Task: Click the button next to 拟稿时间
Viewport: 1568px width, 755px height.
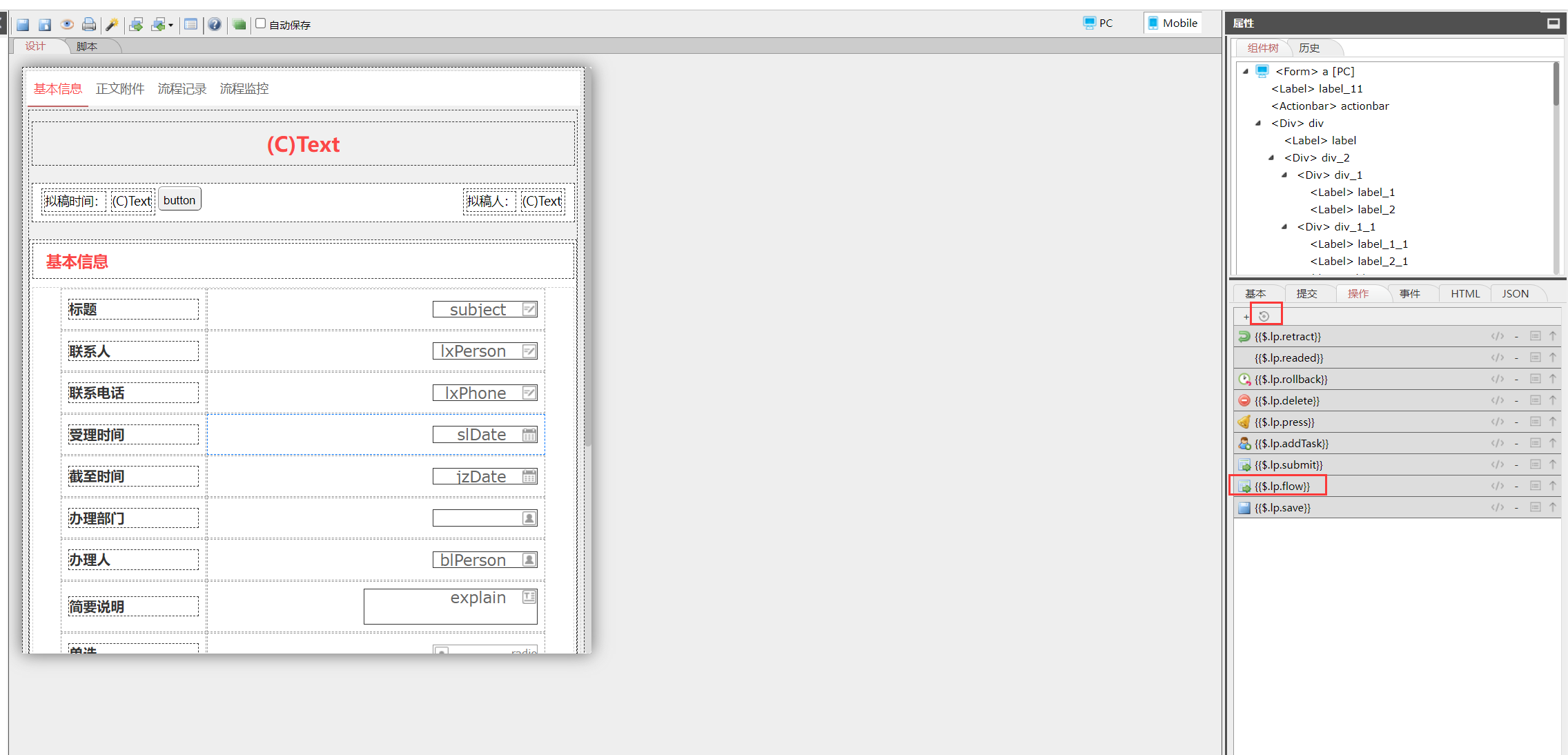Action: [x=179, y=200]
